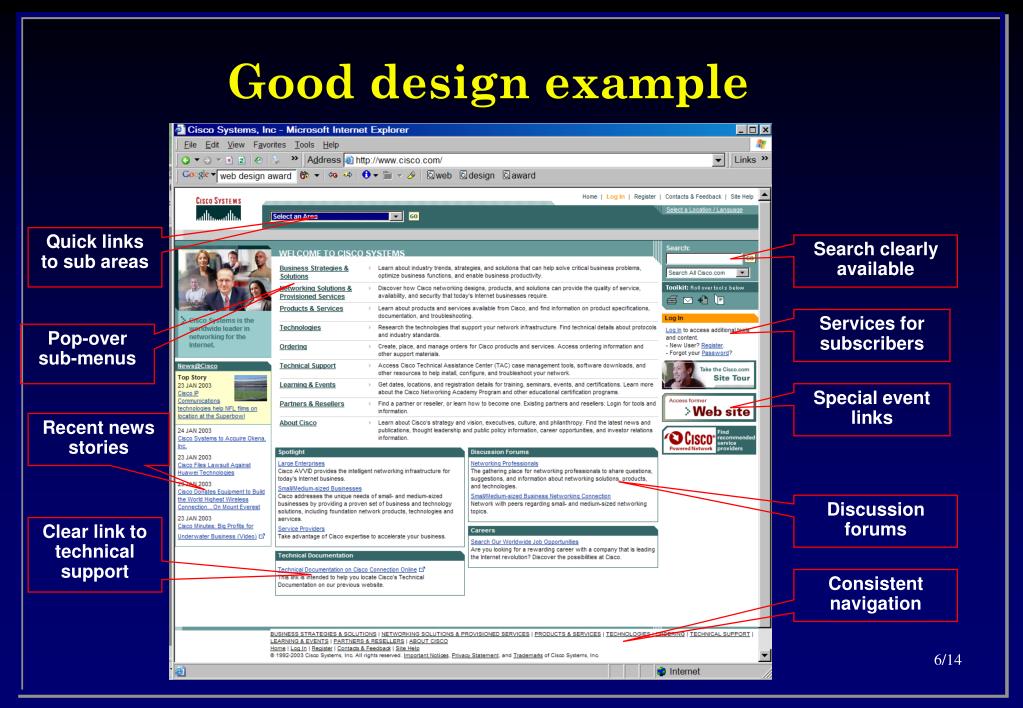Click the Access former Web site banner
This screenshot has height=708, width=1023.
pyautogui.click(x=709, y=407)
